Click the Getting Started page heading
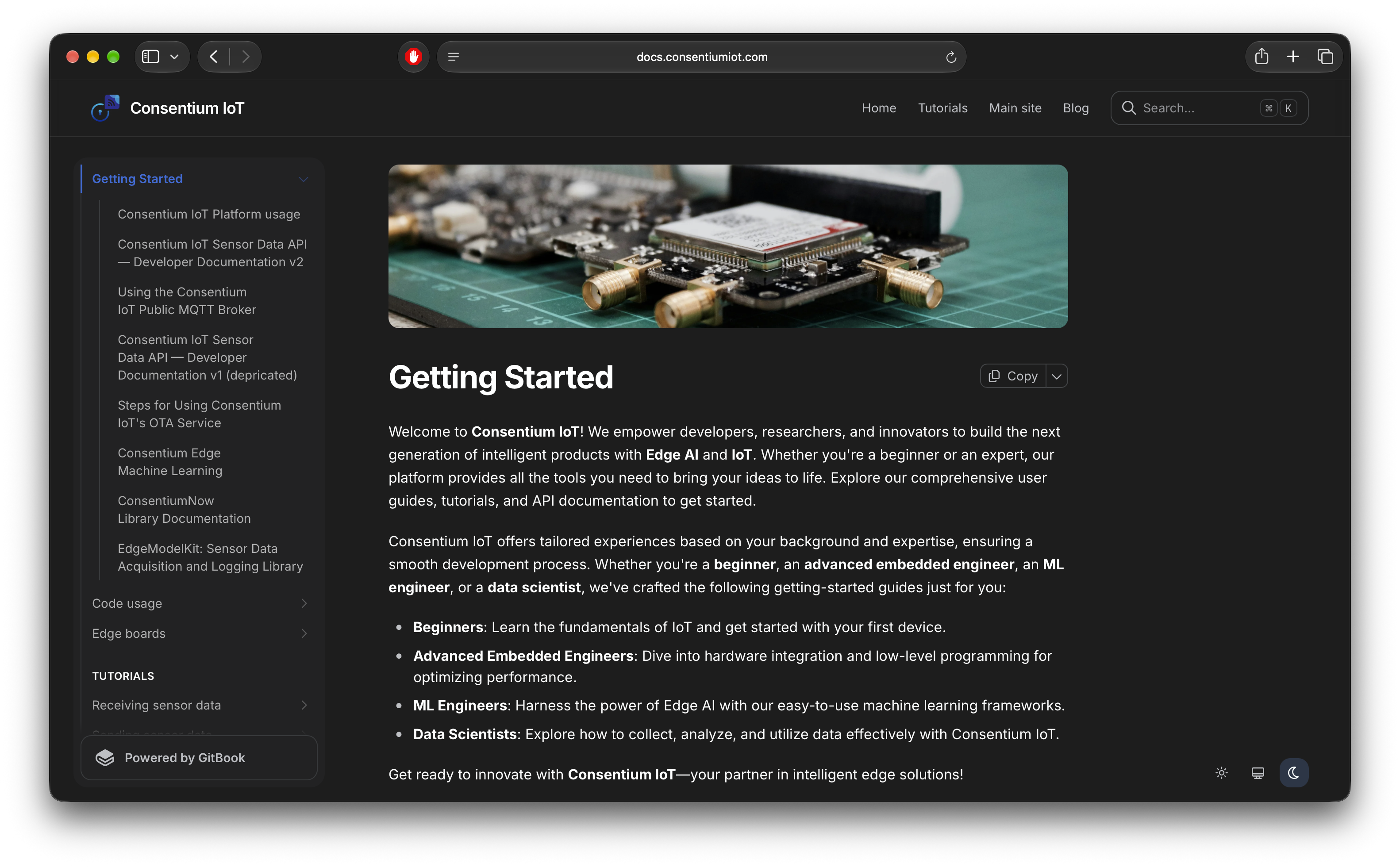 (501, 377)
